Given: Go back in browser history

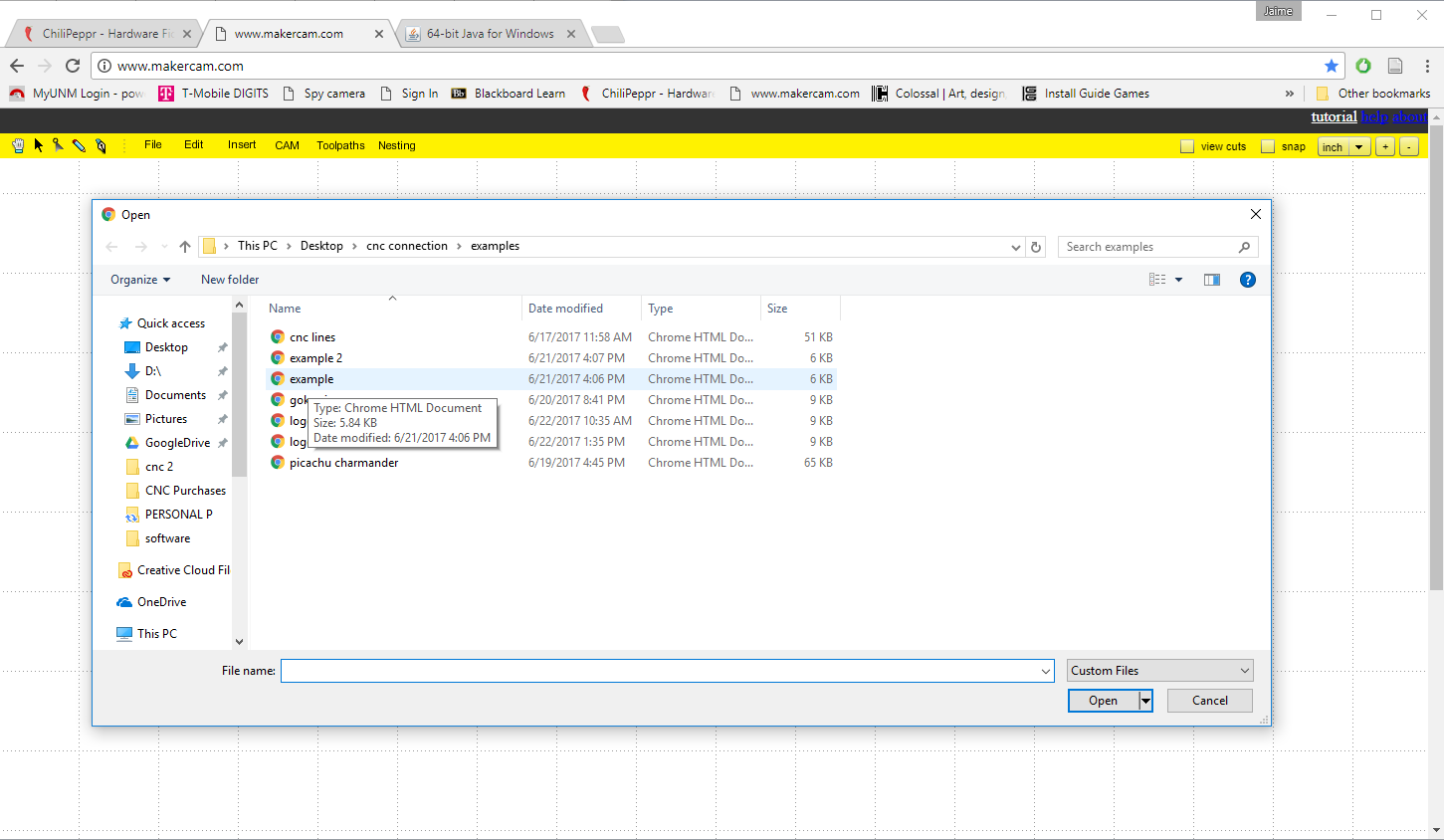Looking at the screenshot, I should (x=17, y=66).
